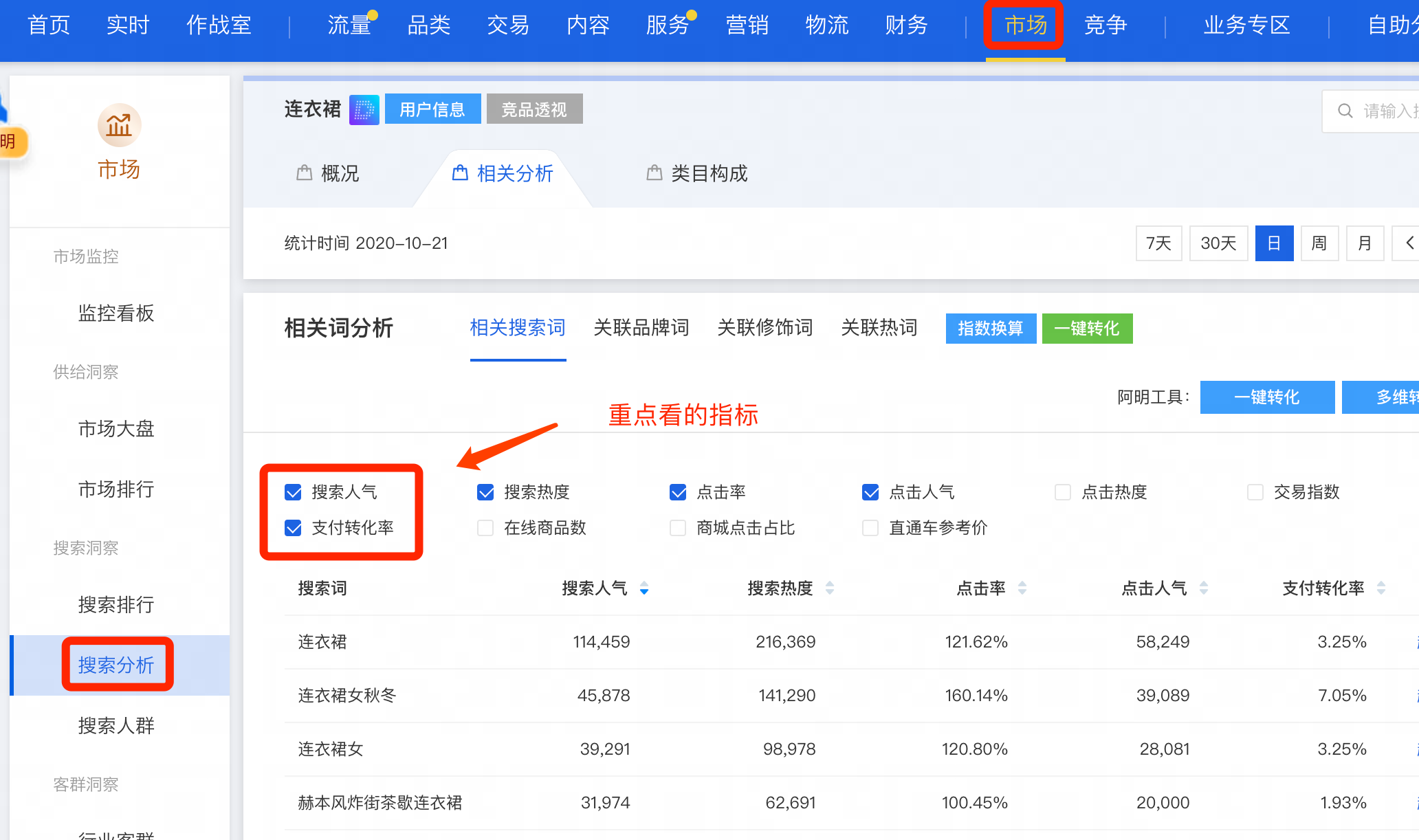The width and height of the screenshot is (1419, 840).
Task: Click the sort icon on 点击人气 column
Action: (x=1203, y=588)
